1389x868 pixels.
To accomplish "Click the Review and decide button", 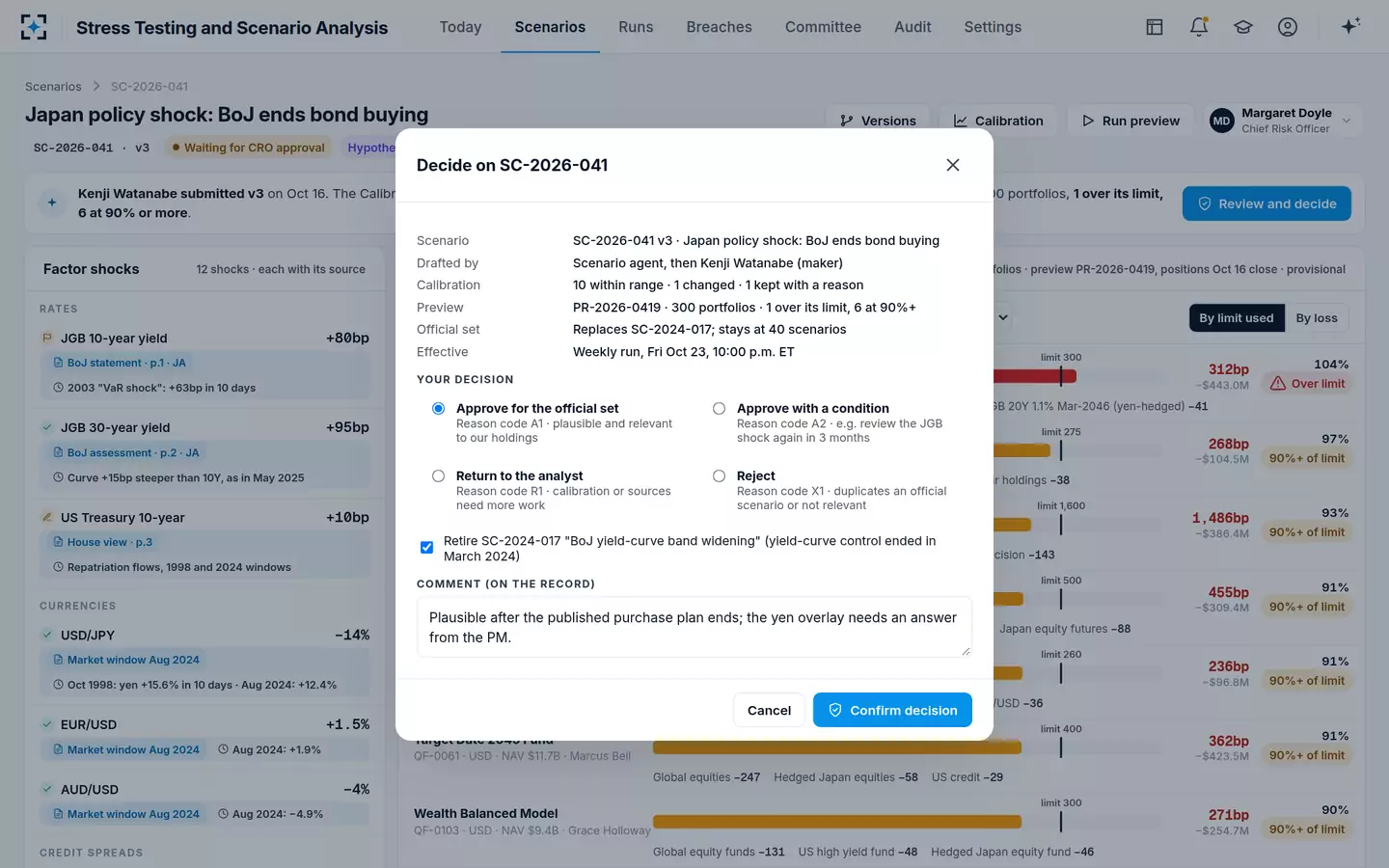I will (x=1266, y=203).
